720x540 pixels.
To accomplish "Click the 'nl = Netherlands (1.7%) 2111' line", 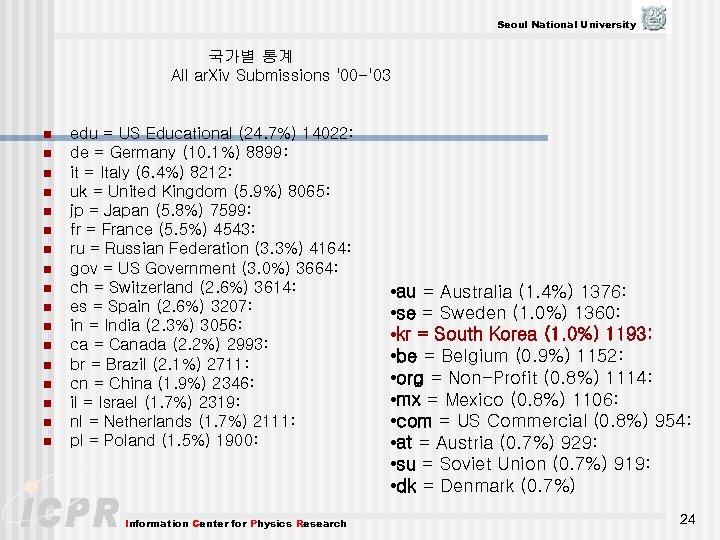I will [x=182, y=421].
